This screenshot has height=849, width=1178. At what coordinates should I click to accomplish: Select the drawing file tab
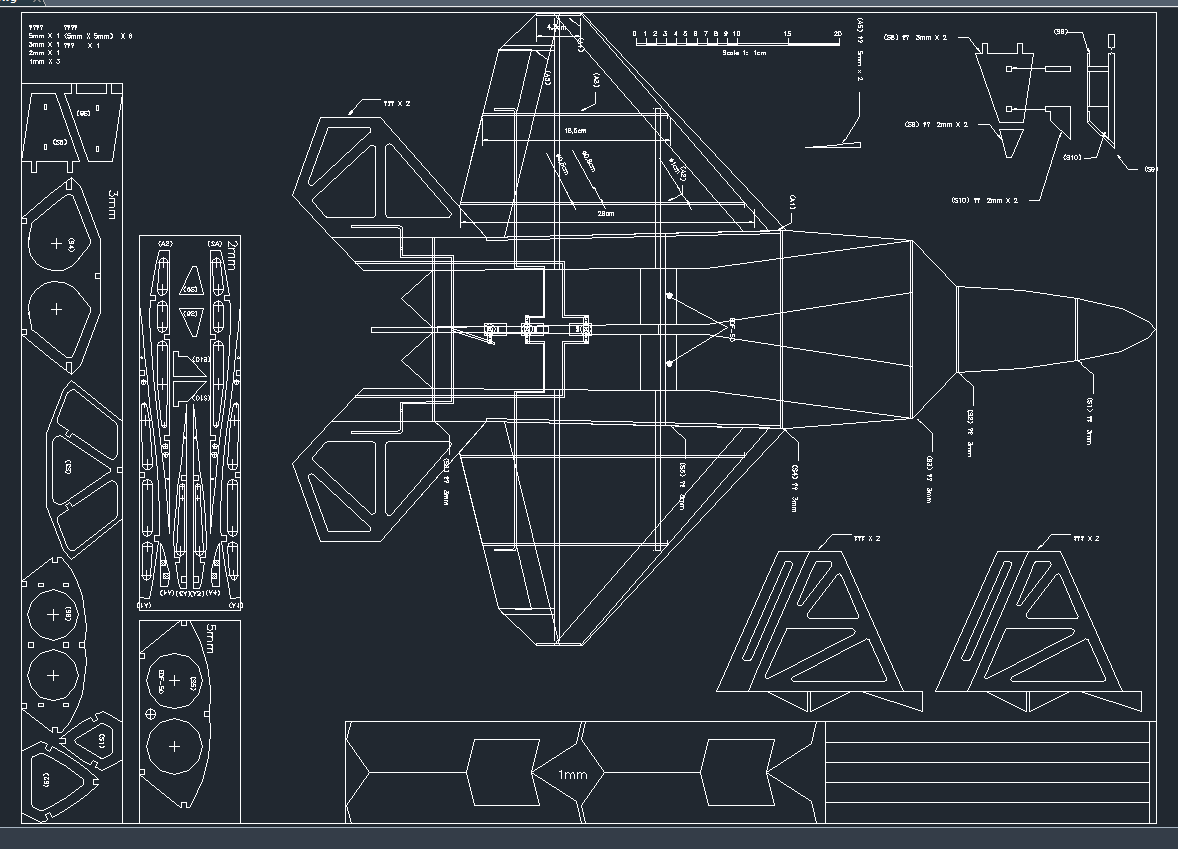click(12, 2)
